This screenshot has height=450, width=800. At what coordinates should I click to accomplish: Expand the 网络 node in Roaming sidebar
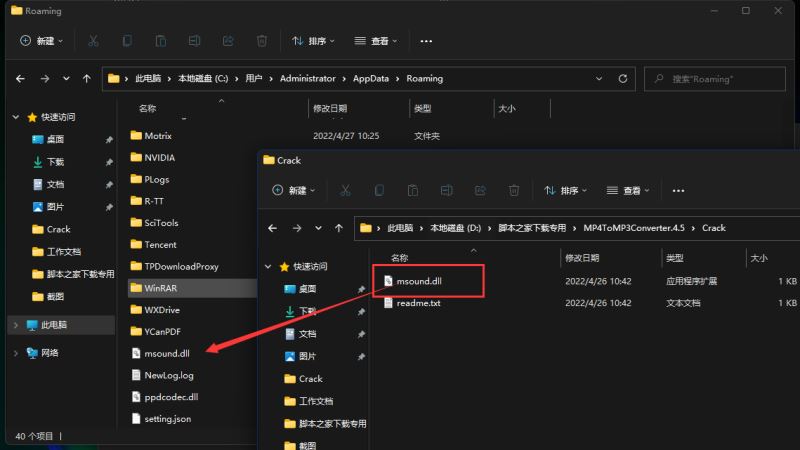16,353
